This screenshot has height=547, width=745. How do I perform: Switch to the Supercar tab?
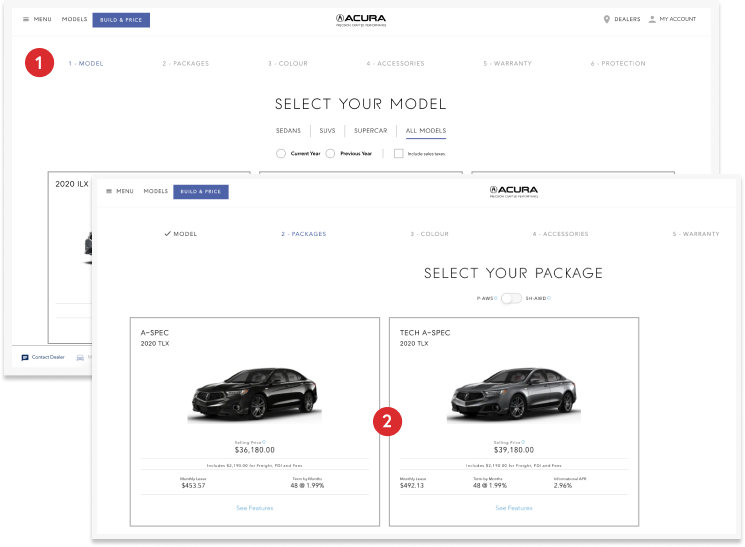tap(370, 131)
